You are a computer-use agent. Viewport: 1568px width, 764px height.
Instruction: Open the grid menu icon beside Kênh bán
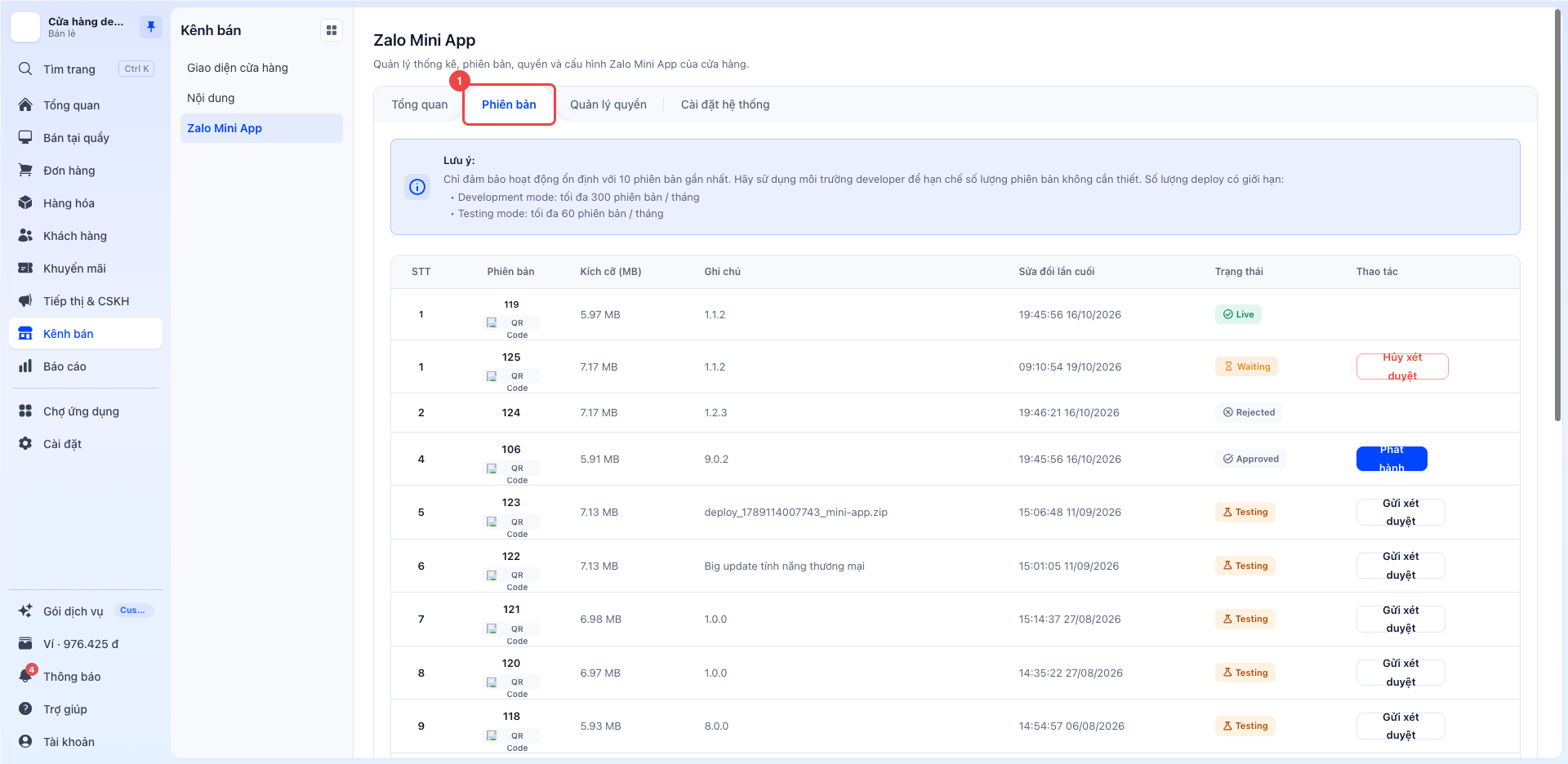(332, 30)
